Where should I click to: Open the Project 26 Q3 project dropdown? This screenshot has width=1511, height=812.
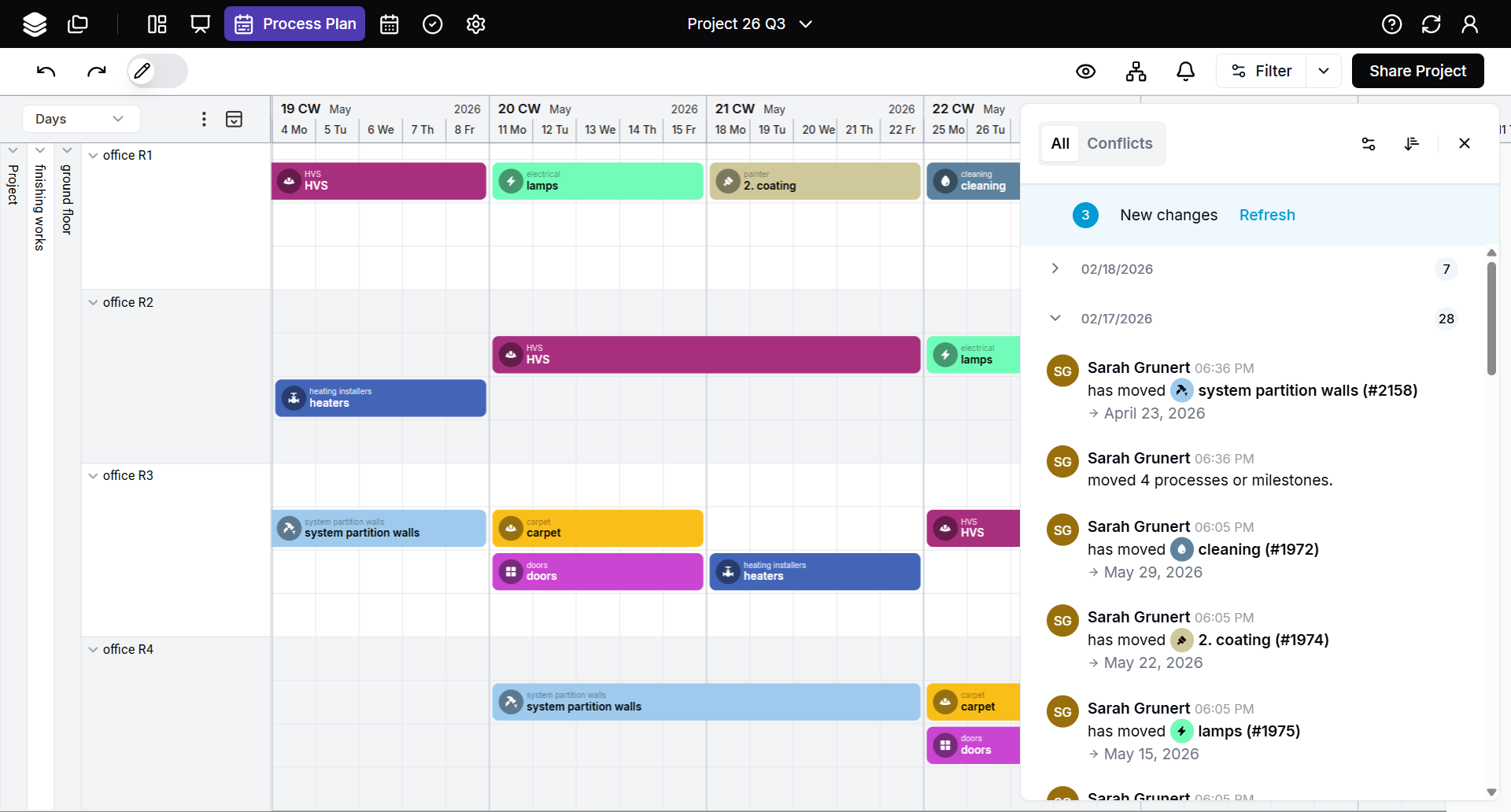coord(749,24)
